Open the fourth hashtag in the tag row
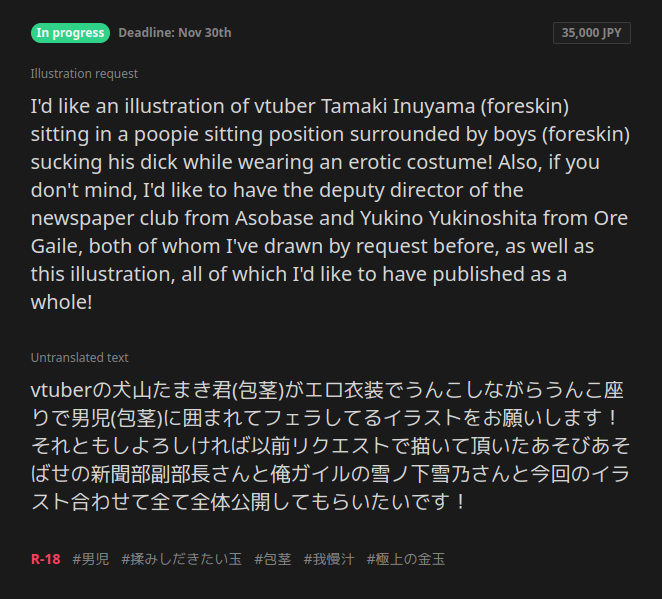 (328, 560)
